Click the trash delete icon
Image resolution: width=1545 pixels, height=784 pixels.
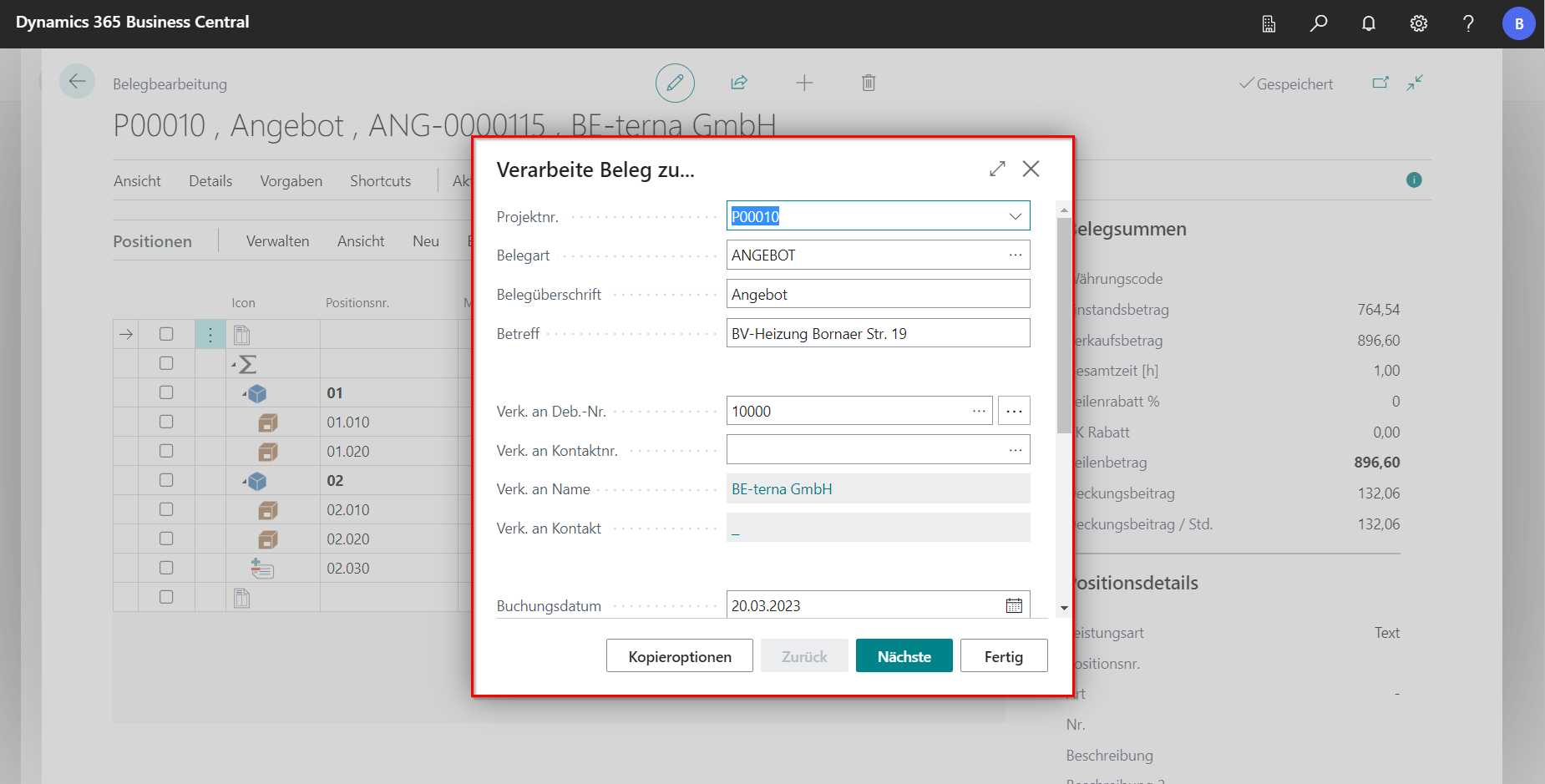(869, 83)
